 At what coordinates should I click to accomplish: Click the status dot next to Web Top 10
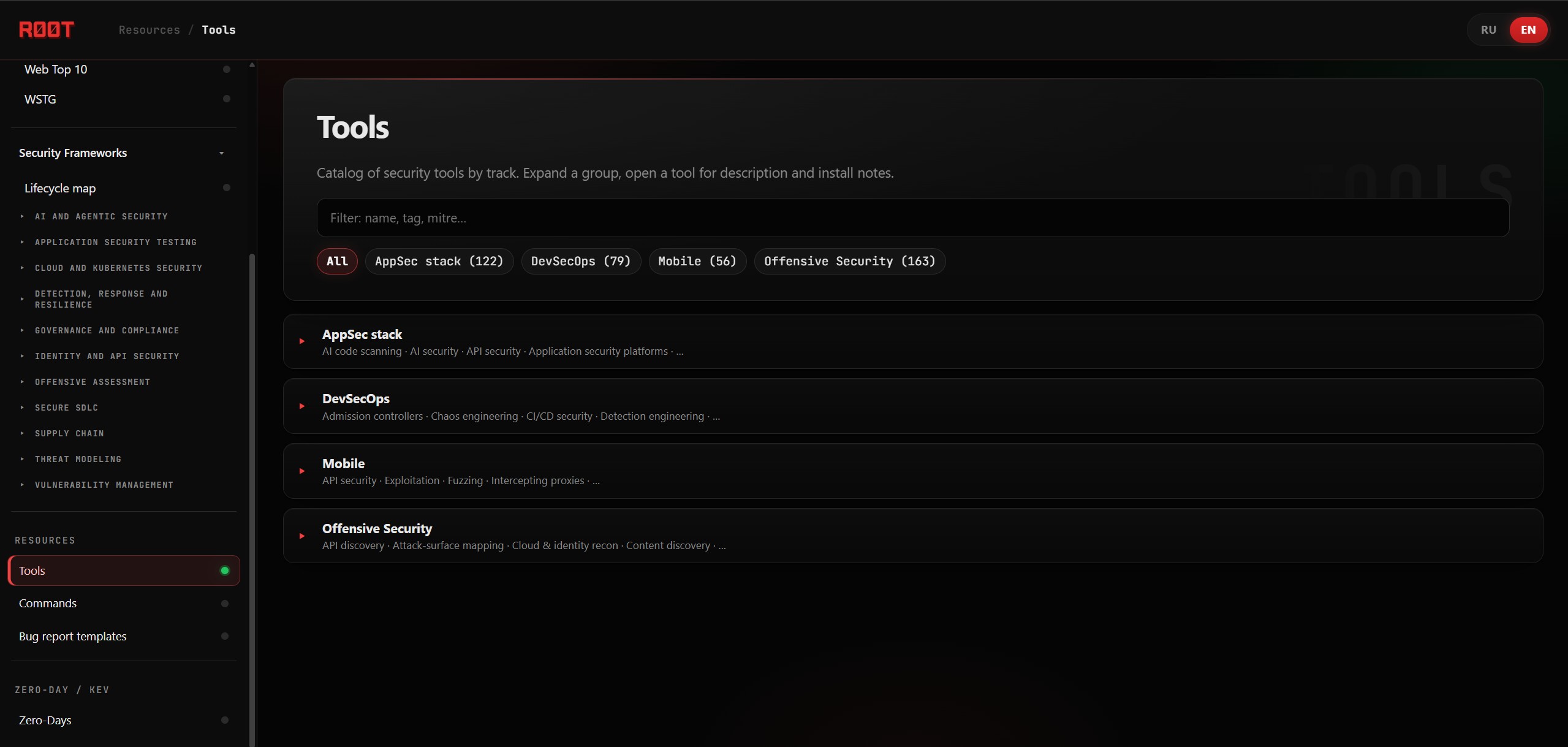point(227,69)
